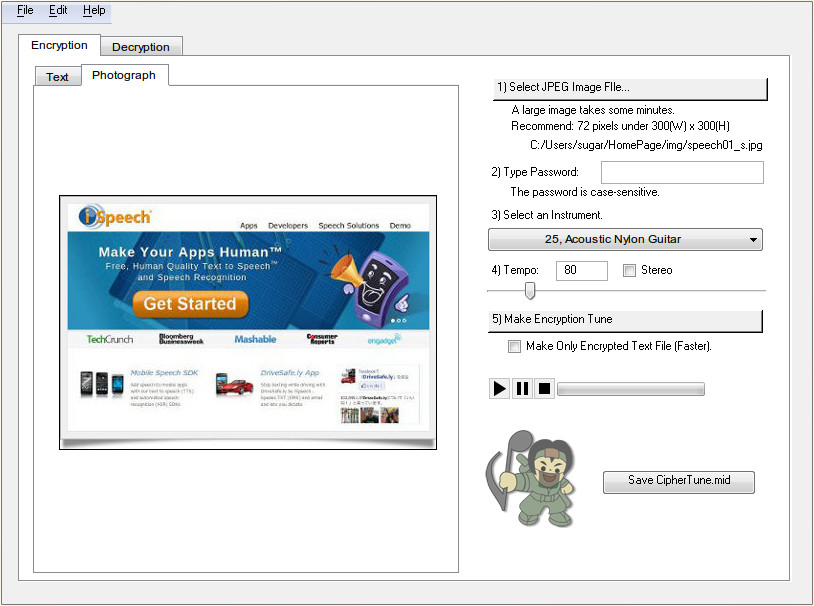Click the ninja musical note mascot image
Screen dimensions: 814x606
530,478
